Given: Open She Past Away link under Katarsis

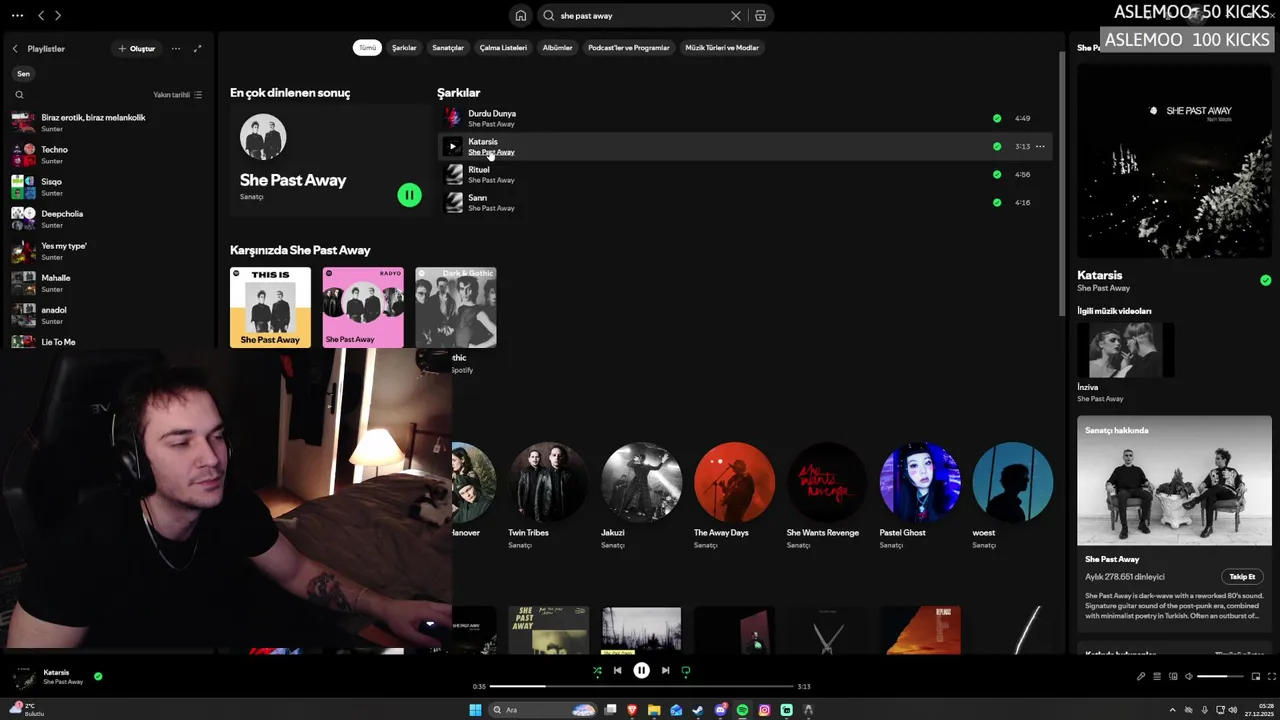Looking at the screenshot, I should point(491,152).
